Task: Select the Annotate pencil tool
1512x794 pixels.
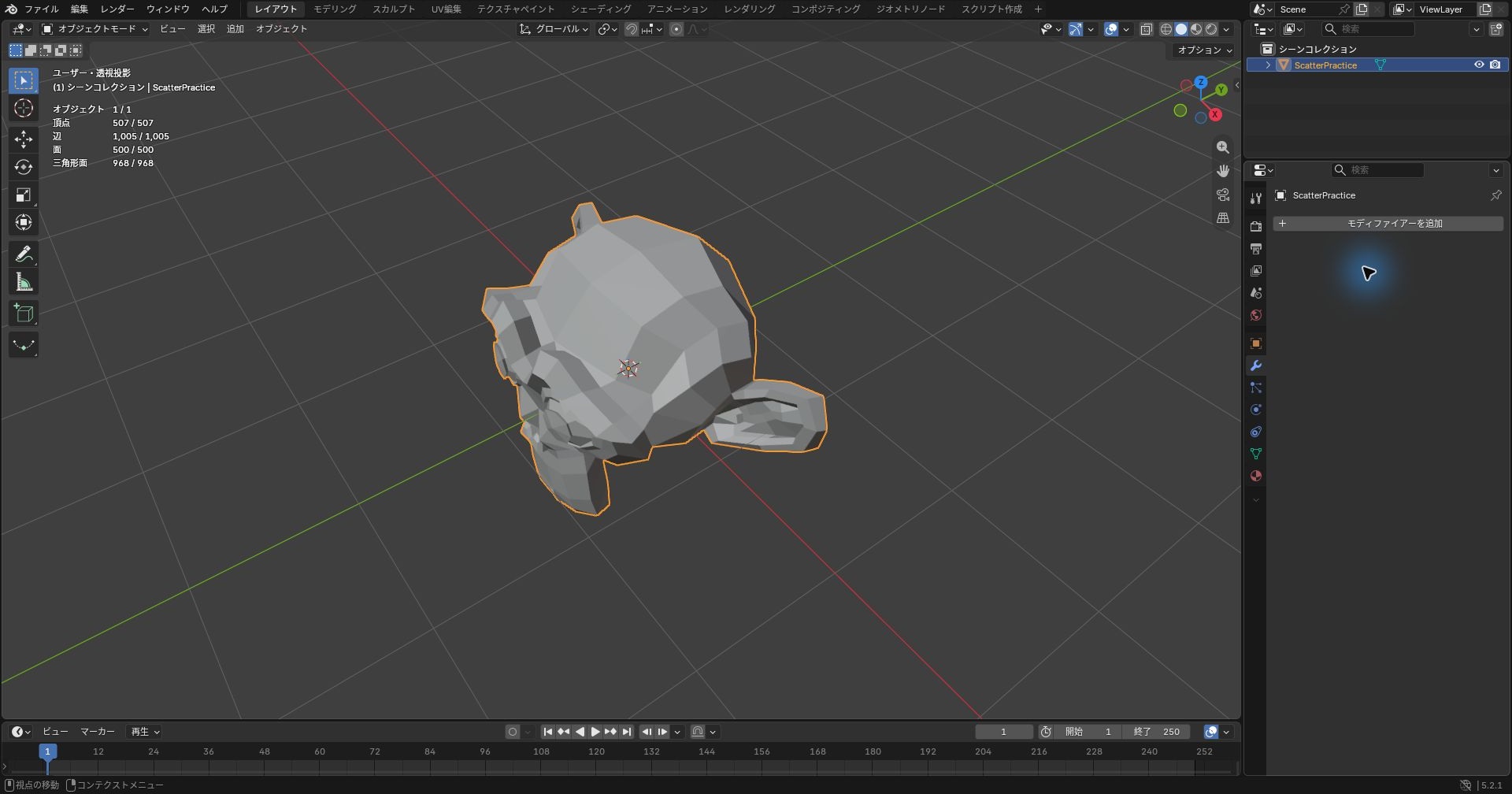Action: click(24, 254)
